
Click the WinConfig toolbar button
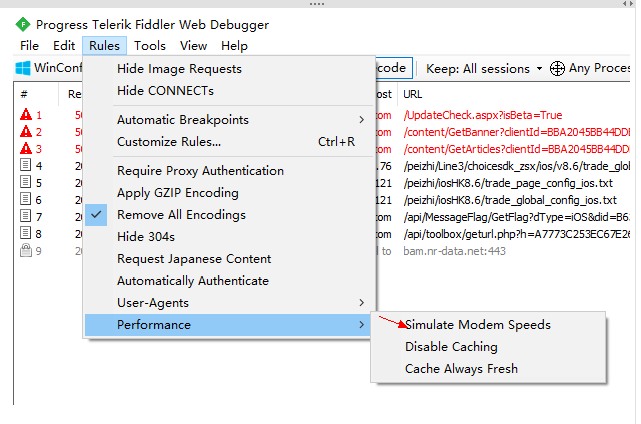click(x=49, y=68)
